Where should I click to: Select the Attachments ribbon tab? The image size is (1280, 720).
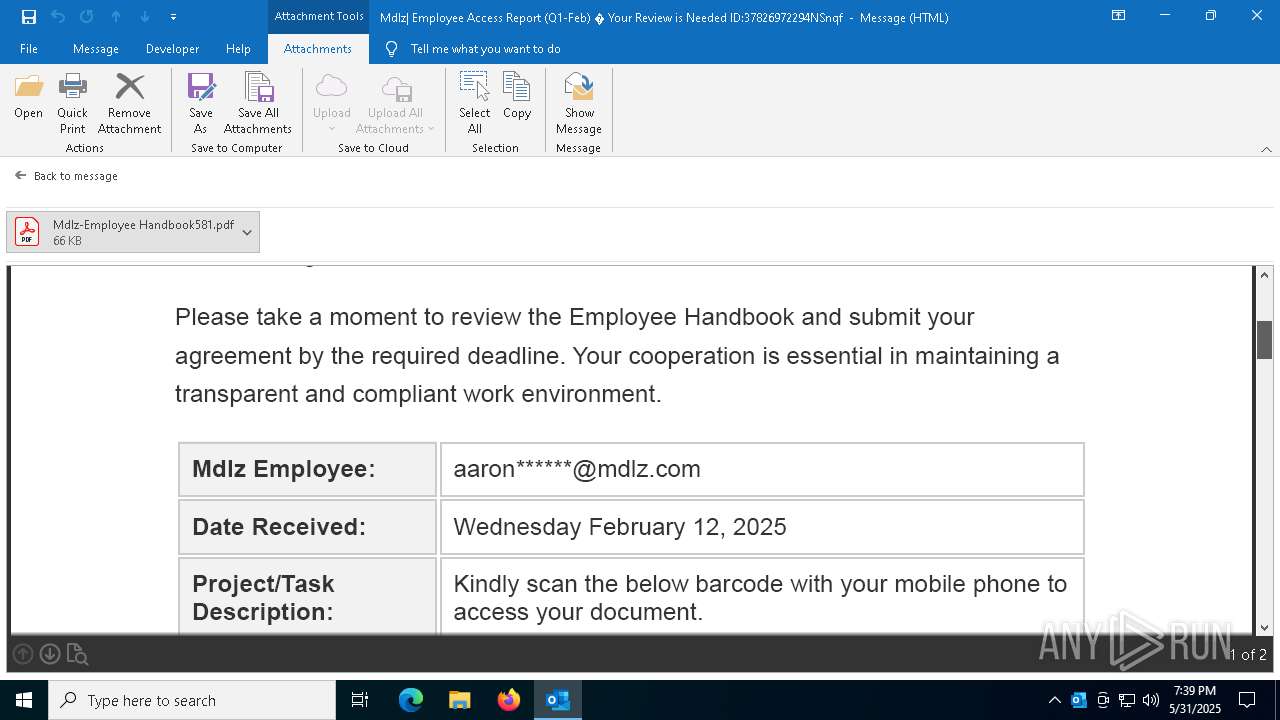(318, 48)
